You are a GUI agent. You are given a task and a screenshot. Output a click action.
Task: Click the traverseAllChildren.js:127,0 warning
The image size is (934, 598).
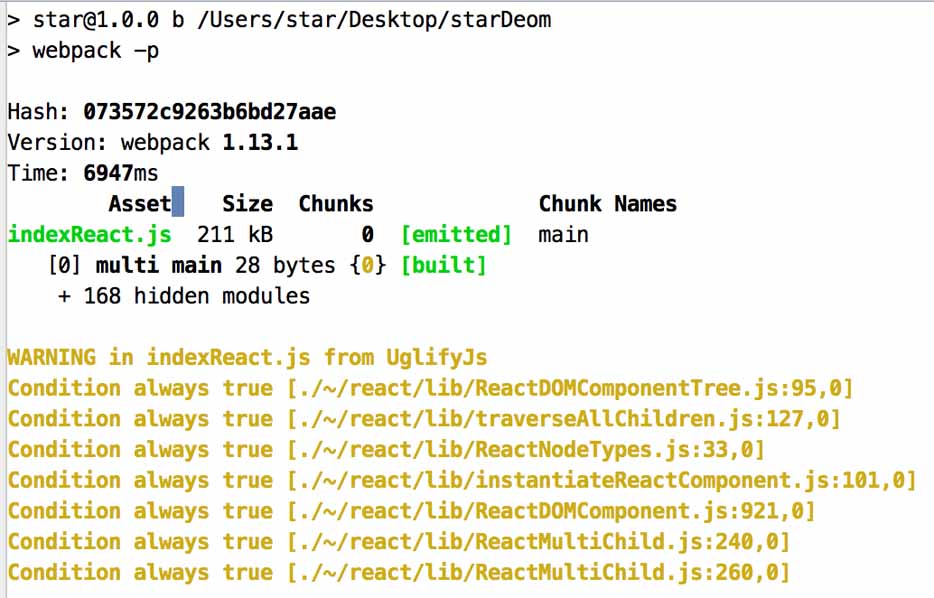click(424, 419)
